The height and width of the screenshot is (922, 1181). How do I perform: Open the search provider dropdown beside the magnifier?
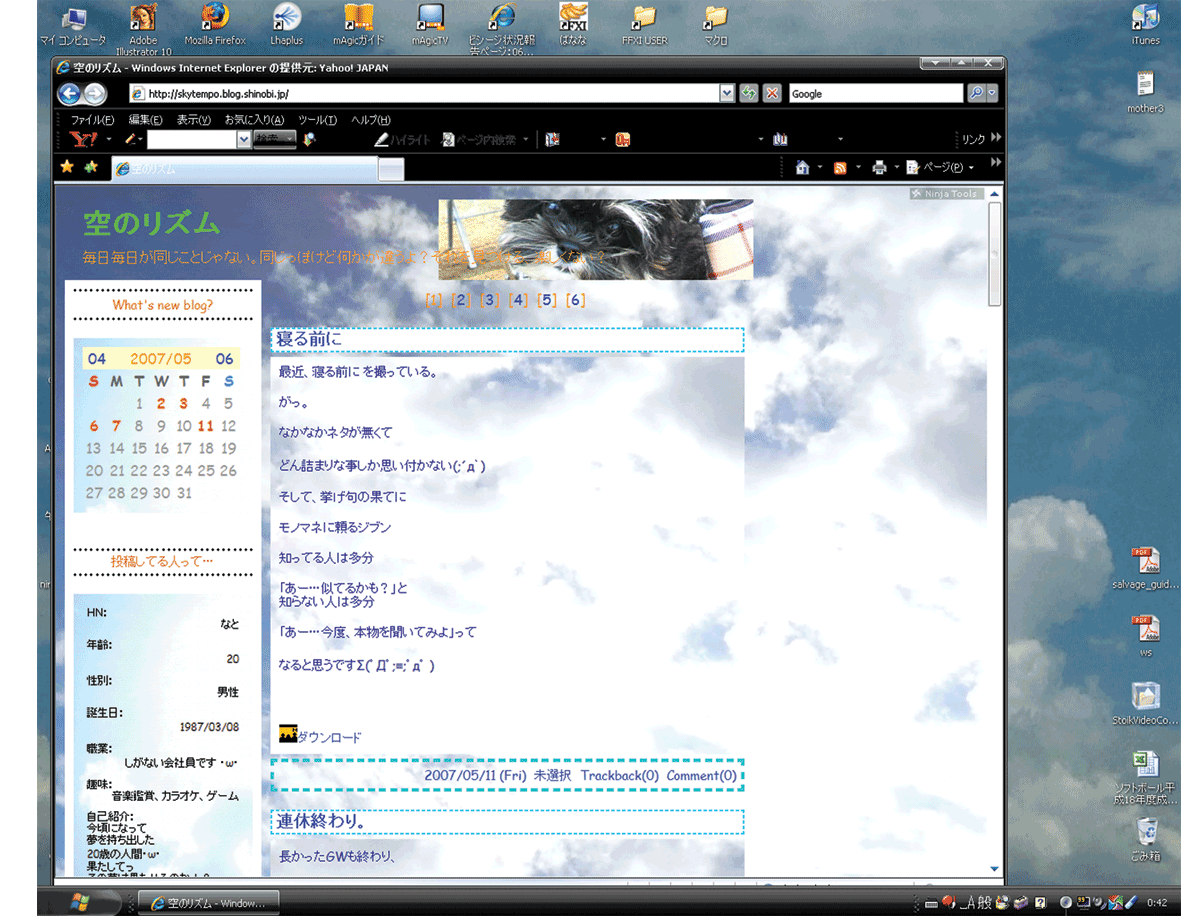[992, 93]
